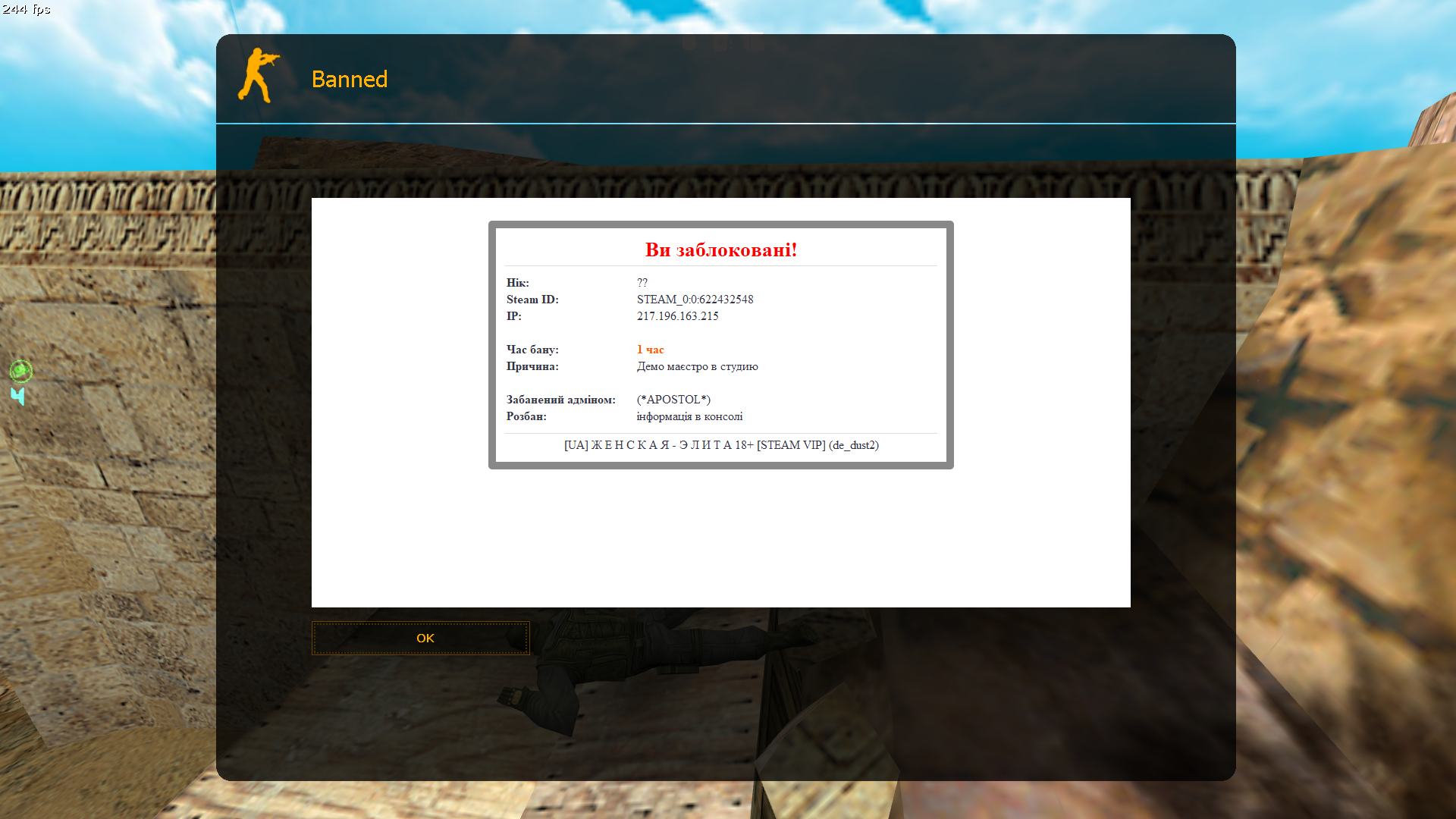Image resolution: width=1456 pixels, height=819 pixels.
Task: Click the "Steam ID:" label
Action: point(532,300)
